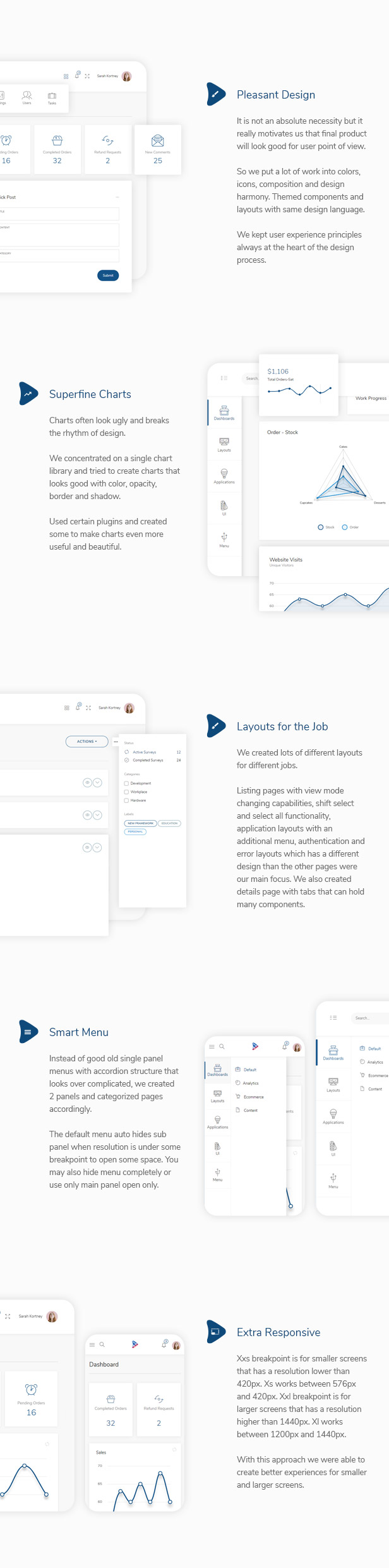
Task: Open Analytics item in Smart Menu phone submenu
Action: coord(247,1083)
